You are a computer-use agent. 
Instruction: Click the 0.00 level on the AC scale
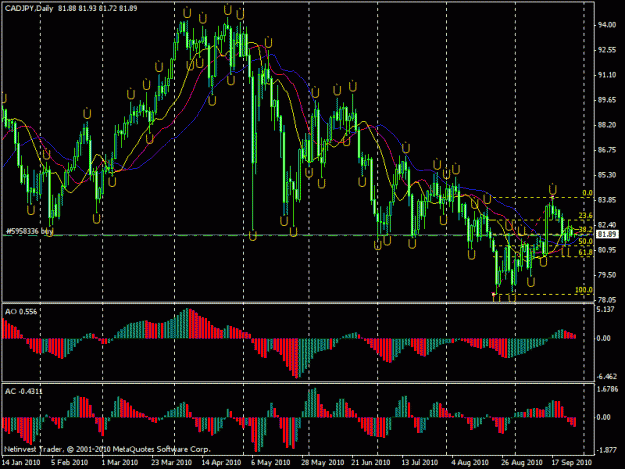point(603,417)
